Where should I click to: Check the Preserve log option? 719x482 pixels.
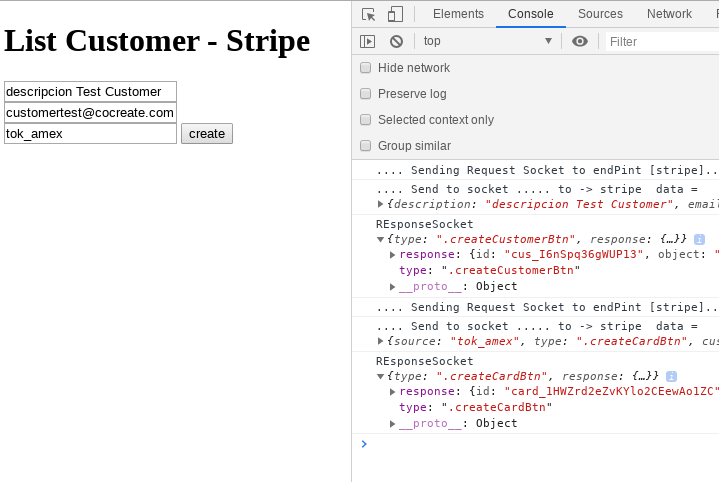(x=366, y=94)
